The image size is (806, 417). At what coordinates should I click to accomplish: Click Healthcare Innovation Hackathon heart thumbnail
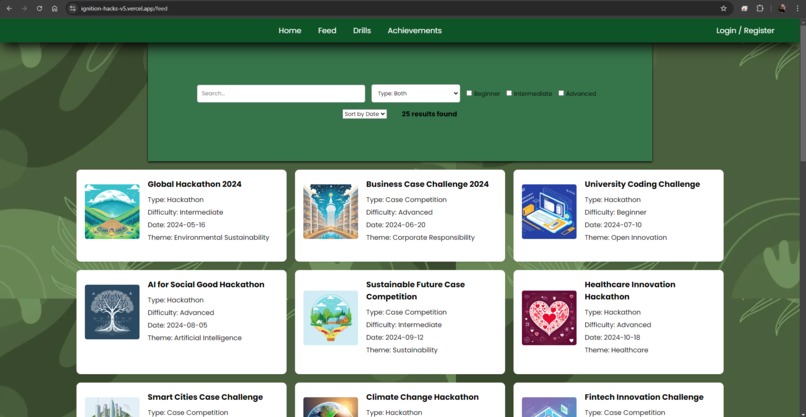pyautogui.click(x=549, y=318)
